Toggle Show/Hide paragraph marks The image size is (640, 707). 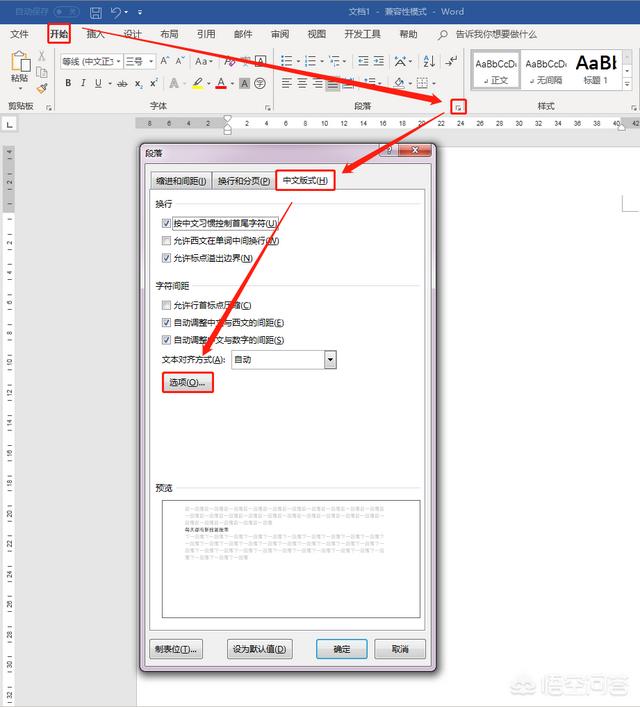click(x=451, y=61)
